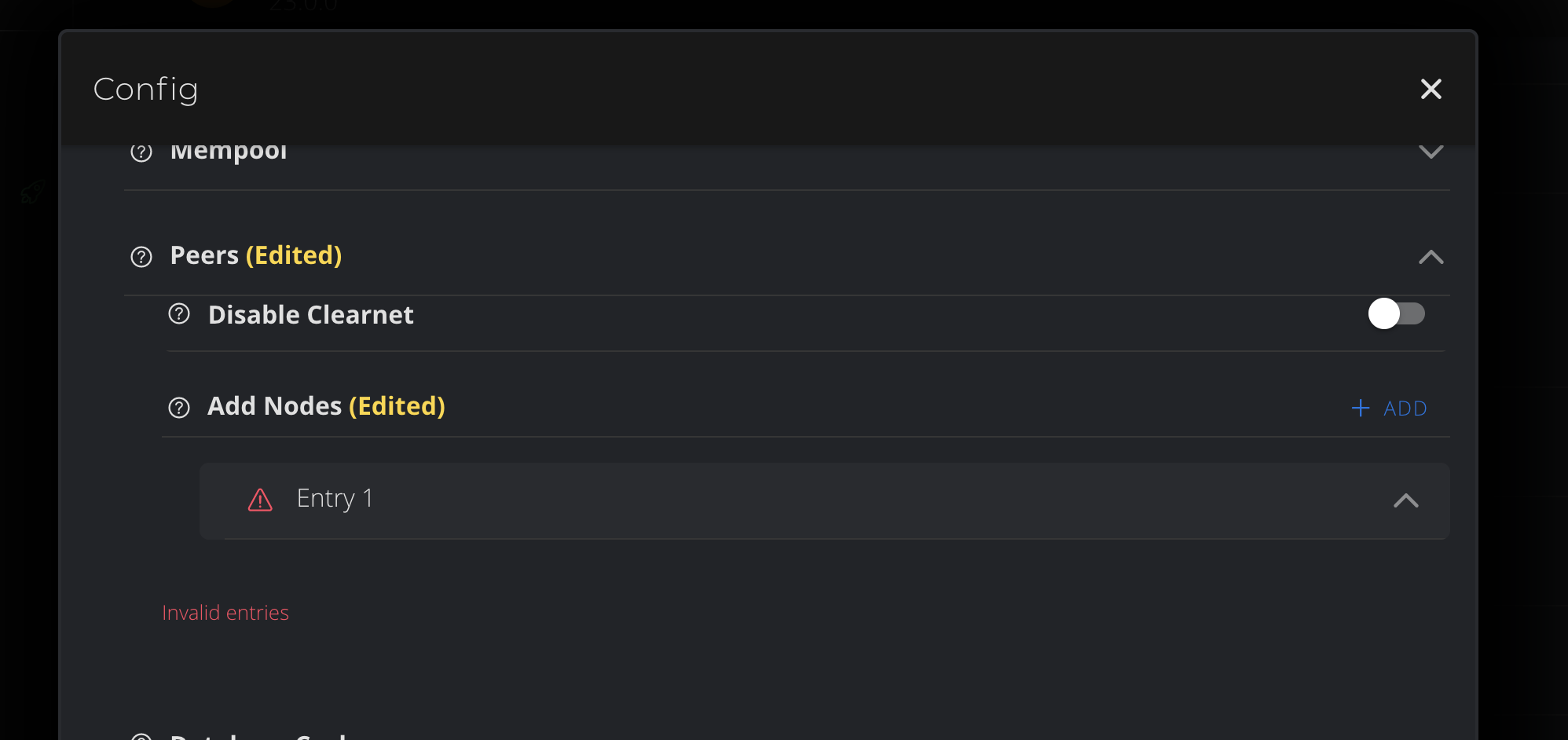Screen dimensions: 1568x740
Task: Open the Peers section help icon
Action: click(x=140, y=256)
